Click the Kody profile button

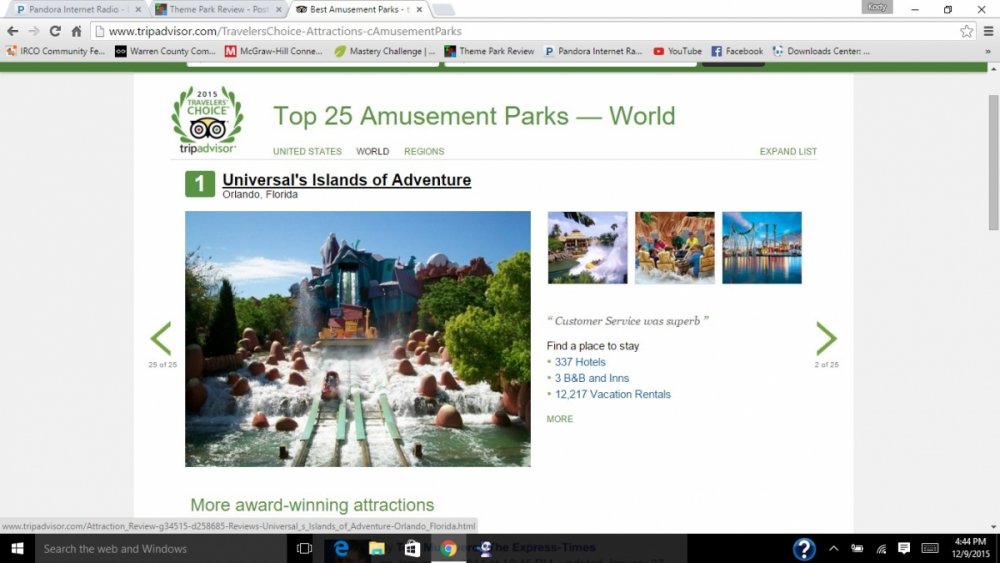877,6
